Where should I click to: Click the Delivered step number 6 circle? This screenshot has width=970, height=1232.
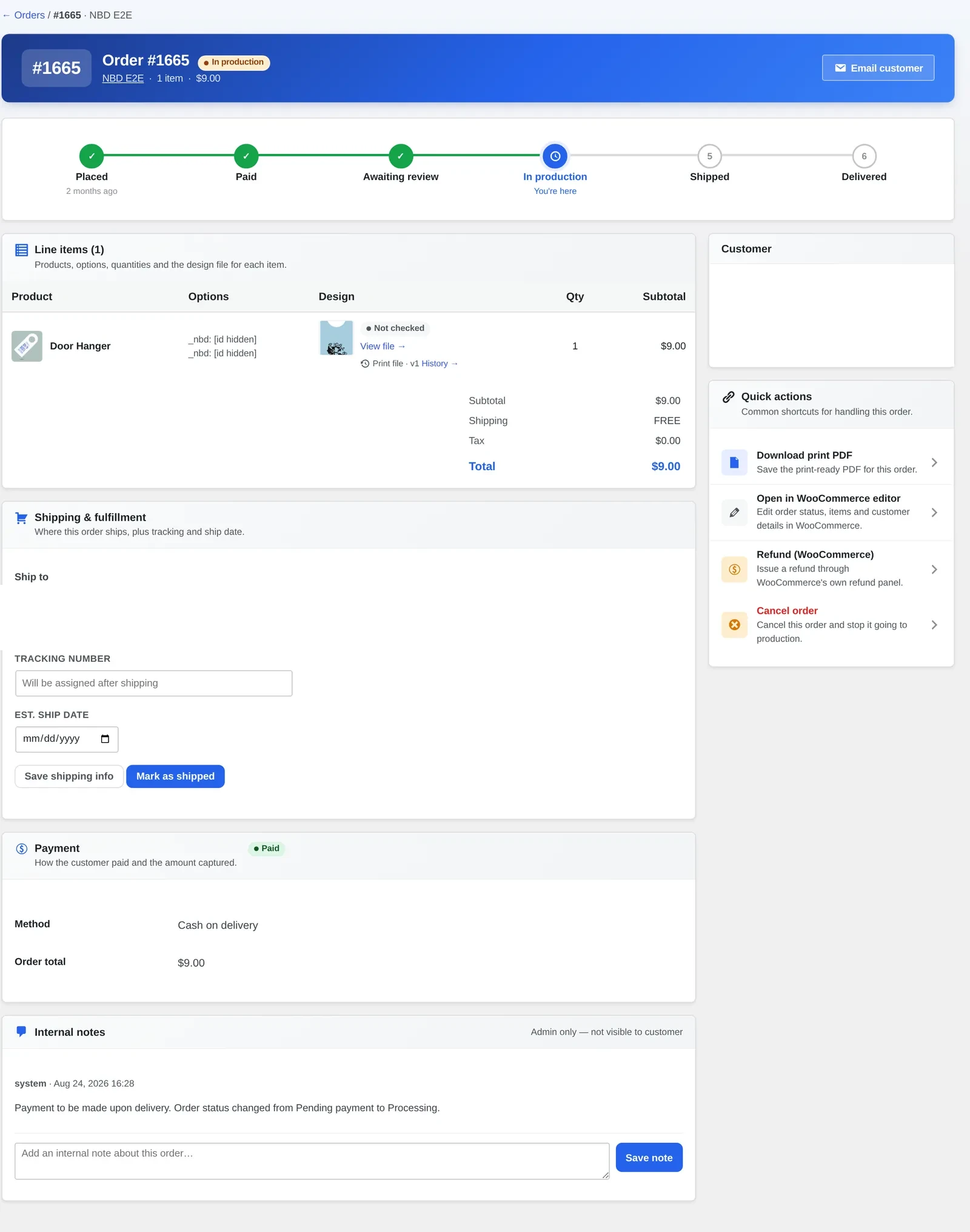pos(864,156)
